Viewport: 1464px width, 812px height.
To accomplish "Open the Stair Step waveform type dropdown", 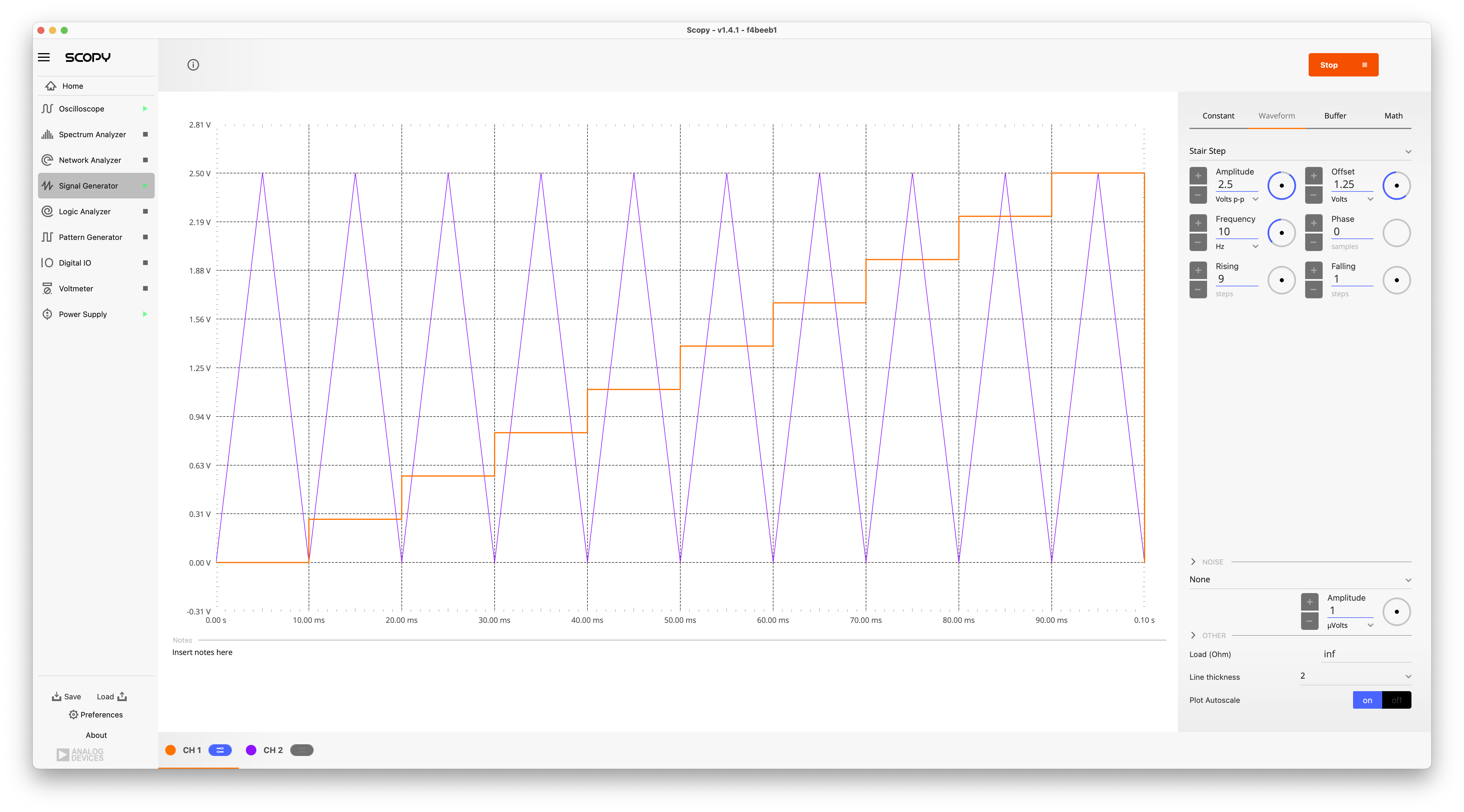I will tap(1300, 151).
